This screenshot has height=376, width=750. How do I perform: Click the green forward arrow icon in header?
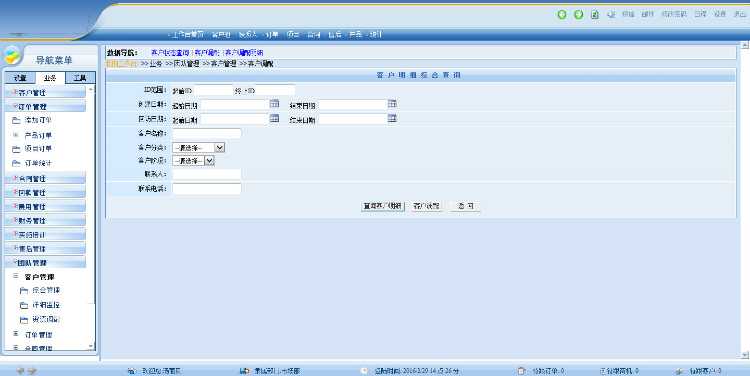(x=578, y=15)
